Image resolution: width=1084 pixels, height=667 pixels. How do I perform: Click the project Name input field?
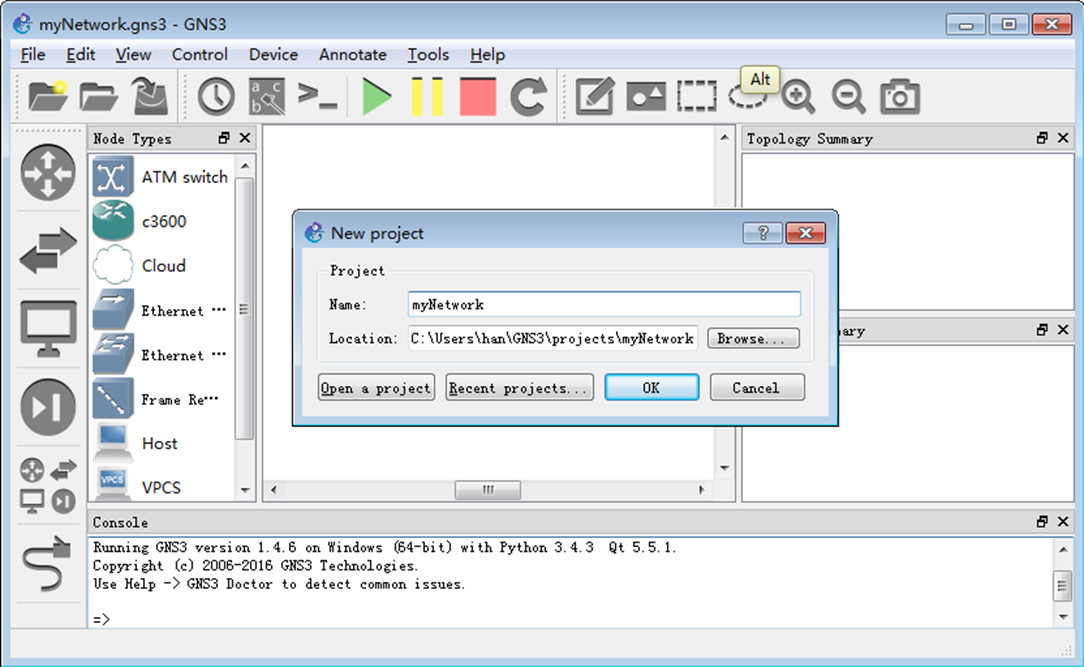(x=604, y=305)
